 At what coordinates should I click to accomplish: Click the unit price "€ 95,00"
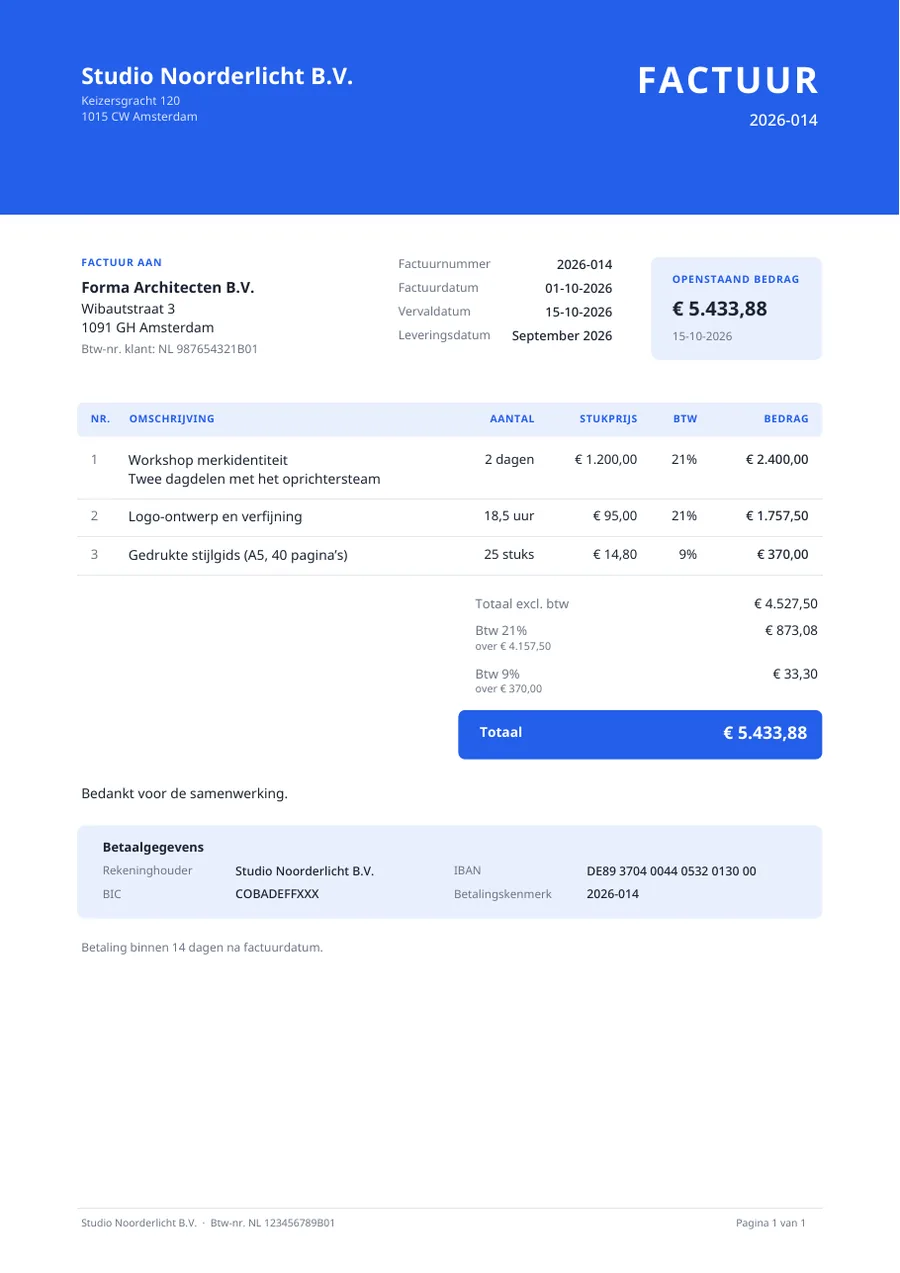pyautogui.click(x=615, y=517)
